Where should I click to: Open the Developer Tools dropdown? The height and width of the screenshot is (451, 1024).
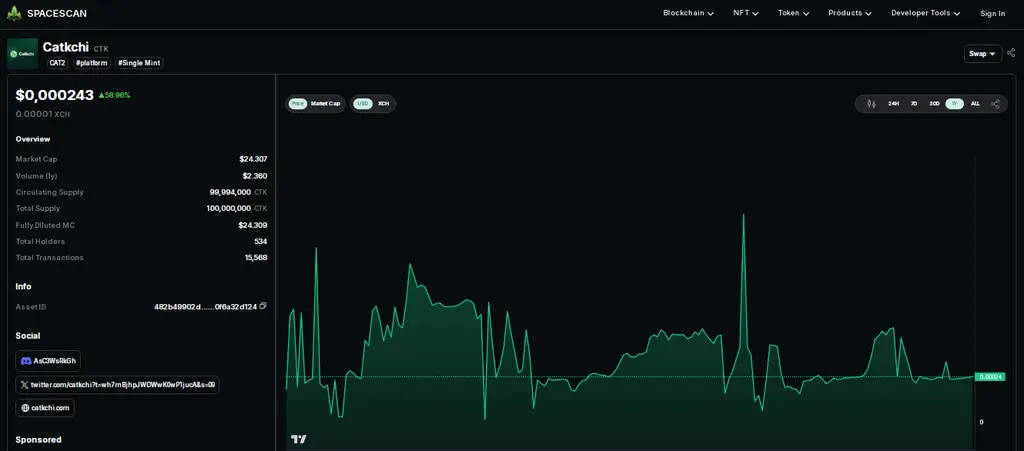click(x=925, y=13)
